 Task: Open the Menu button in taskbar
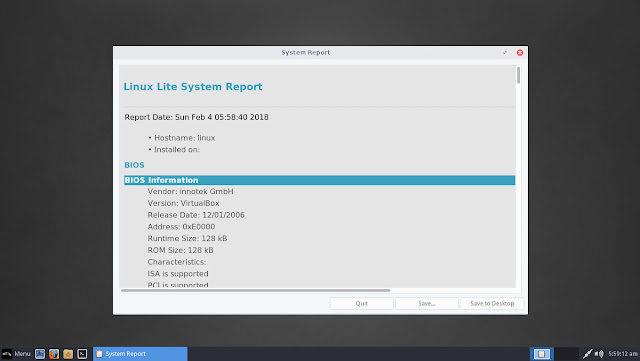tap(16, 354)
